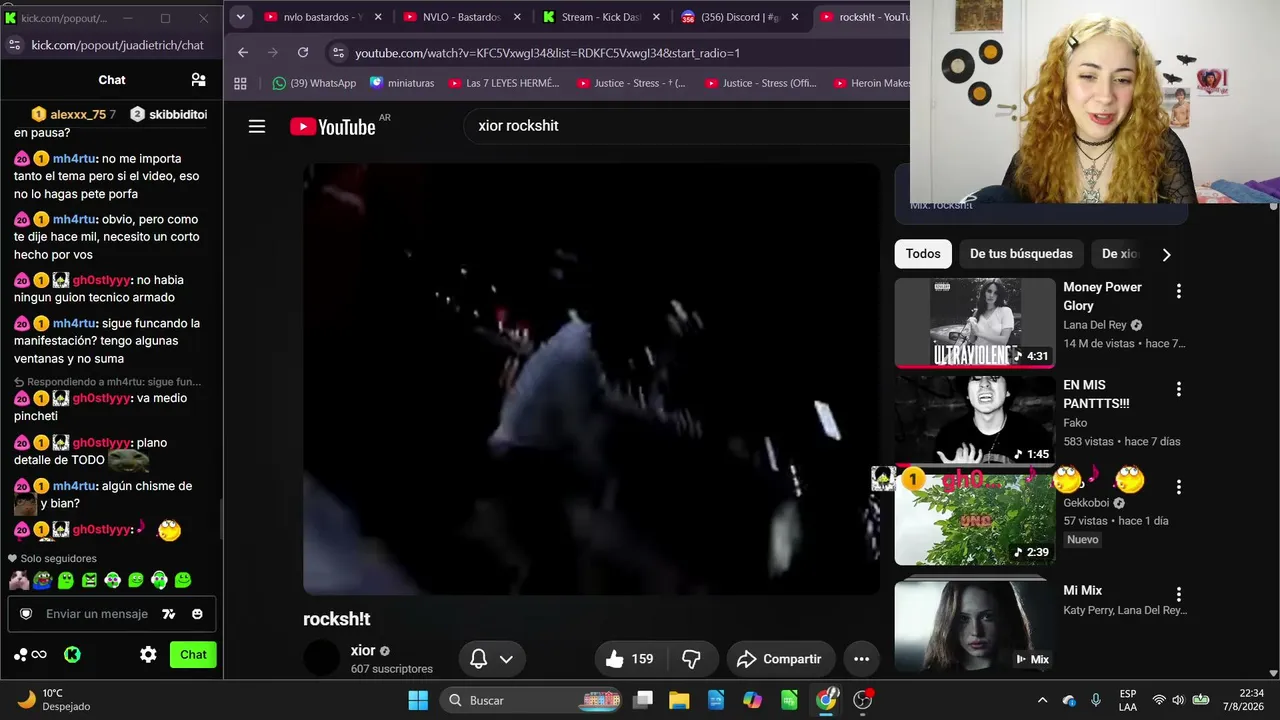Click the browser address bar URL

547,53
